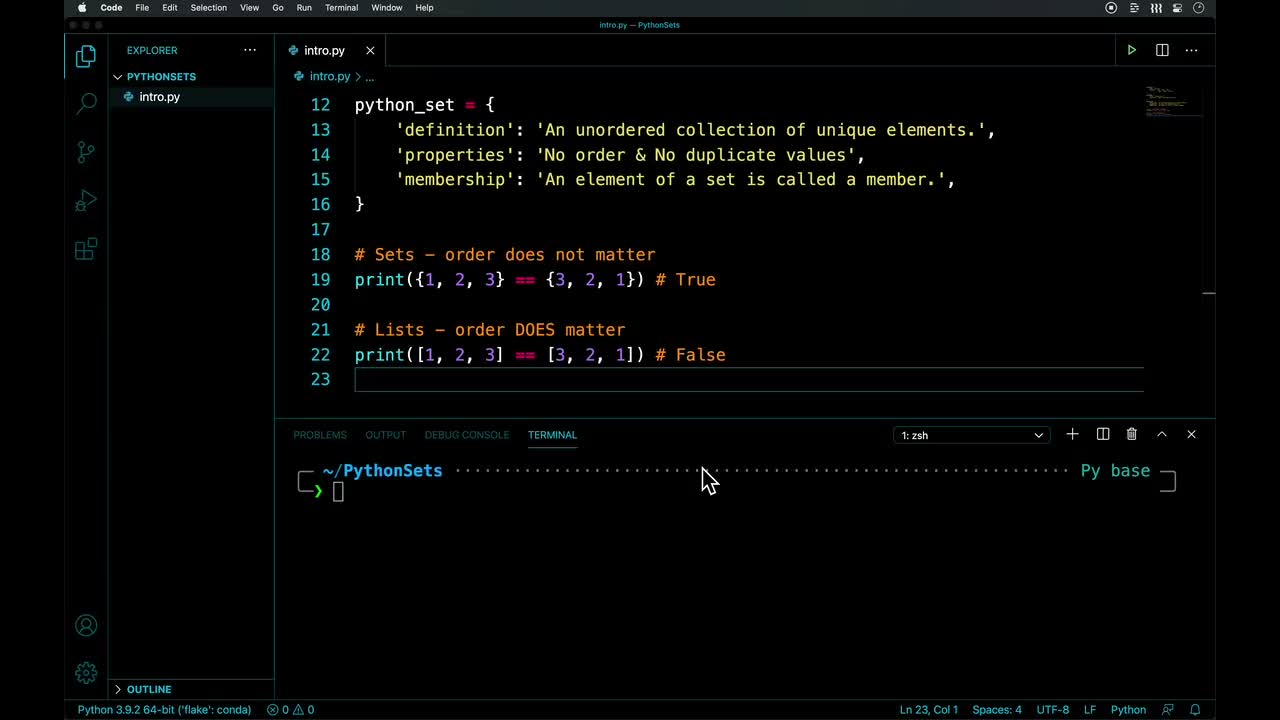This screenshot has width=1280, height=720.
Task: Click the Spaces: 4 indentation setting
Action: 997,710
